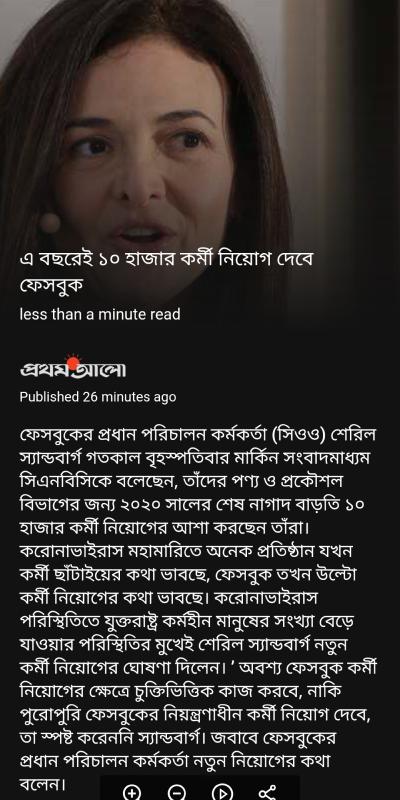
Task: Share the article via share icon
Action: (x=267, y=792)
